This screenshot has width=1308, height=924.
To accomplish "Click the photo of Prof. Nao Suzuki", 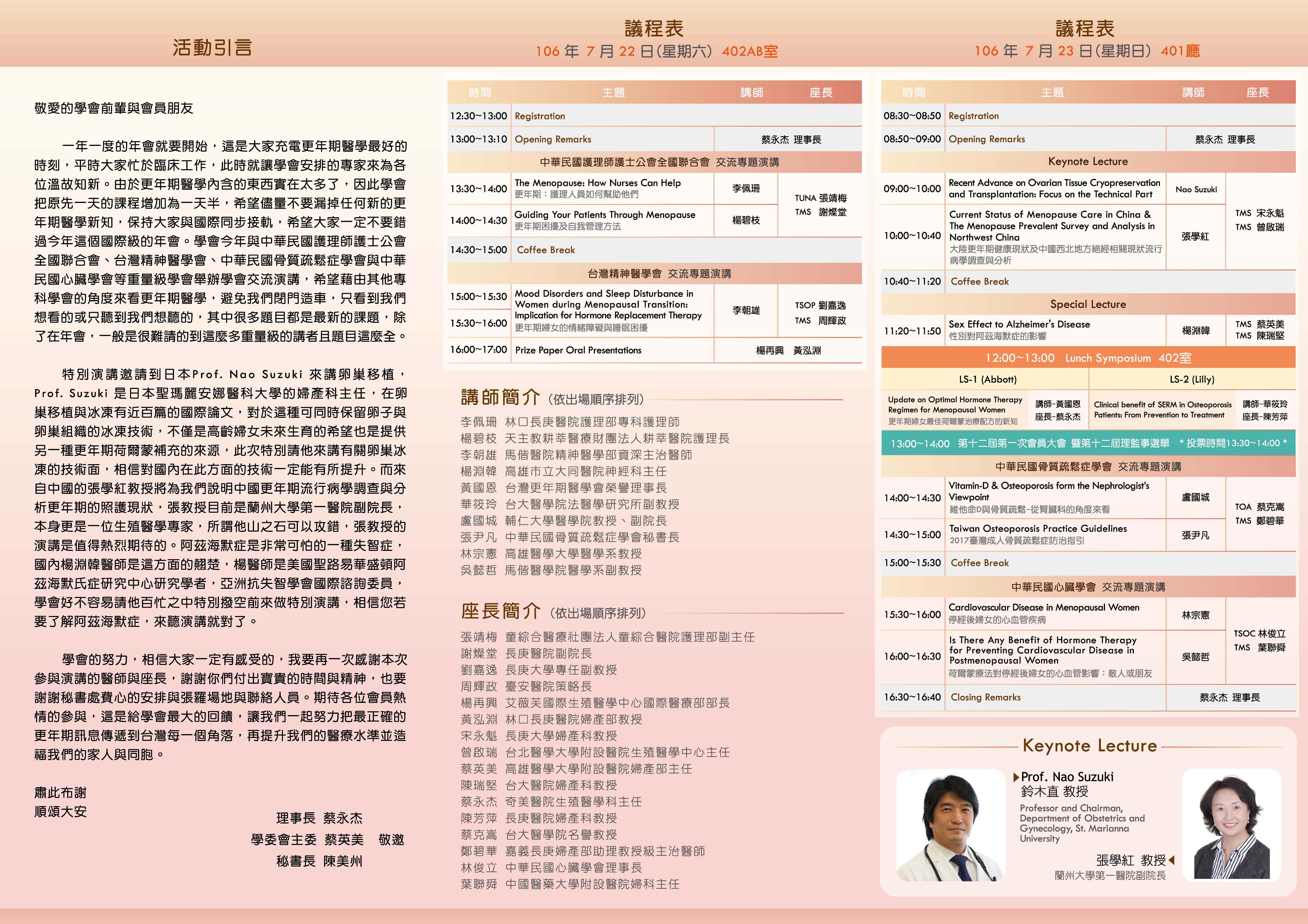I will tap(951, 826).
